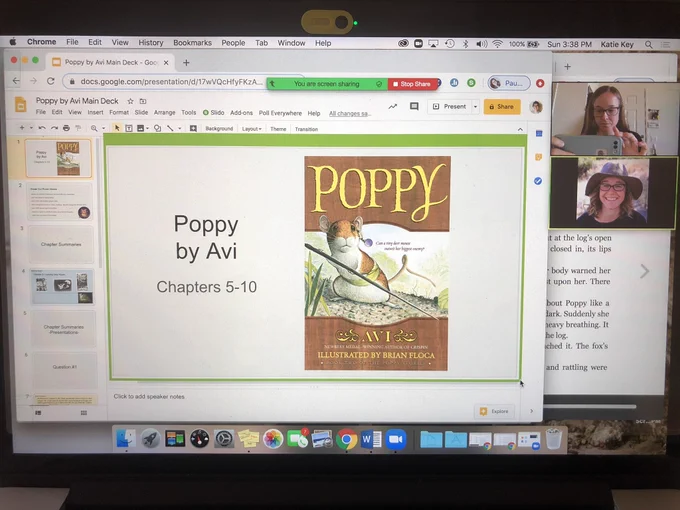Add a new slide with plus icon
This screenshot has width=680, height=510.
22,128
